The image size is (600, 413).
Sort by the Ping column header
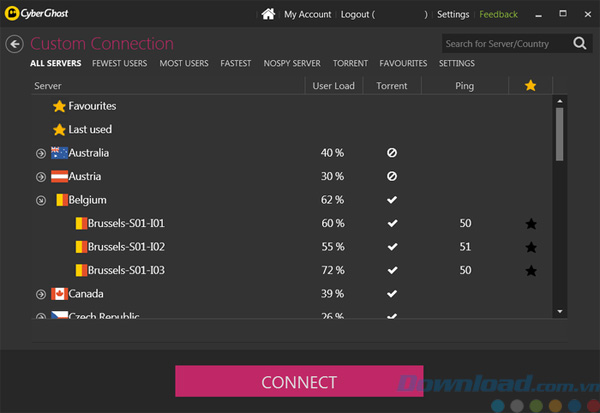click(465, 86)
